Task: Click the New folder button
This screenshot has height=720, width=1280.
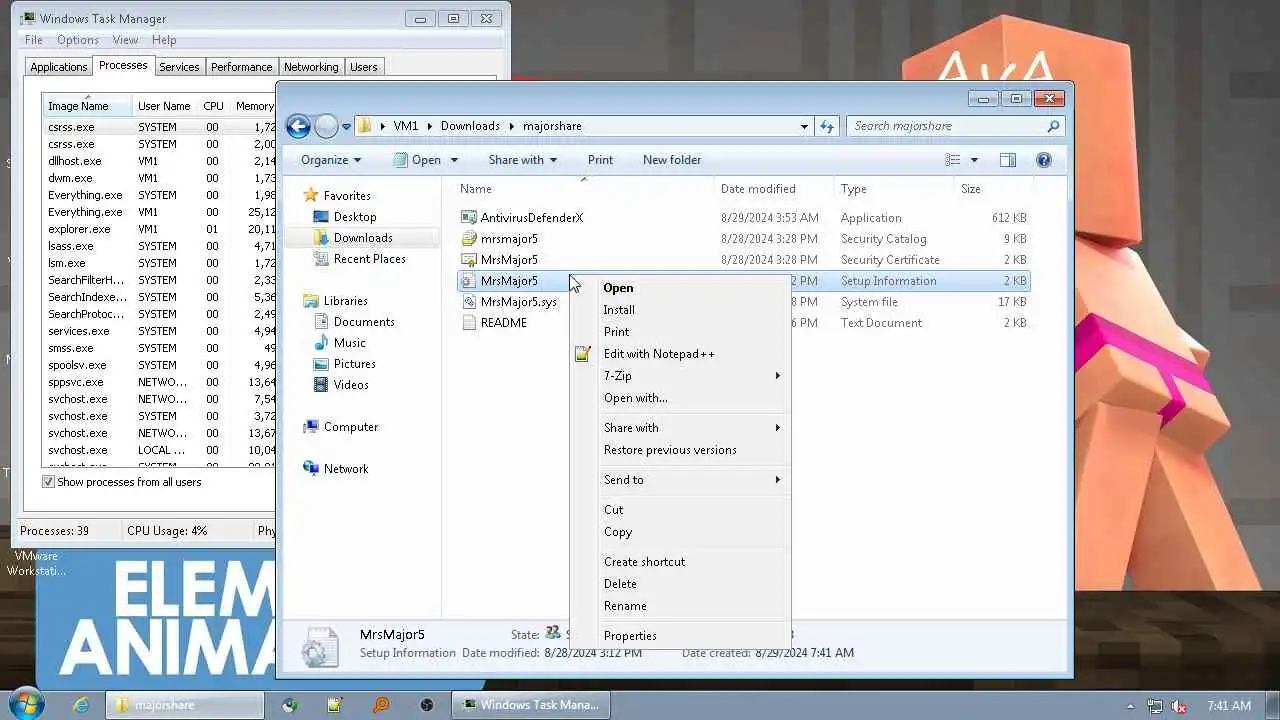Action: coord(672,160)
